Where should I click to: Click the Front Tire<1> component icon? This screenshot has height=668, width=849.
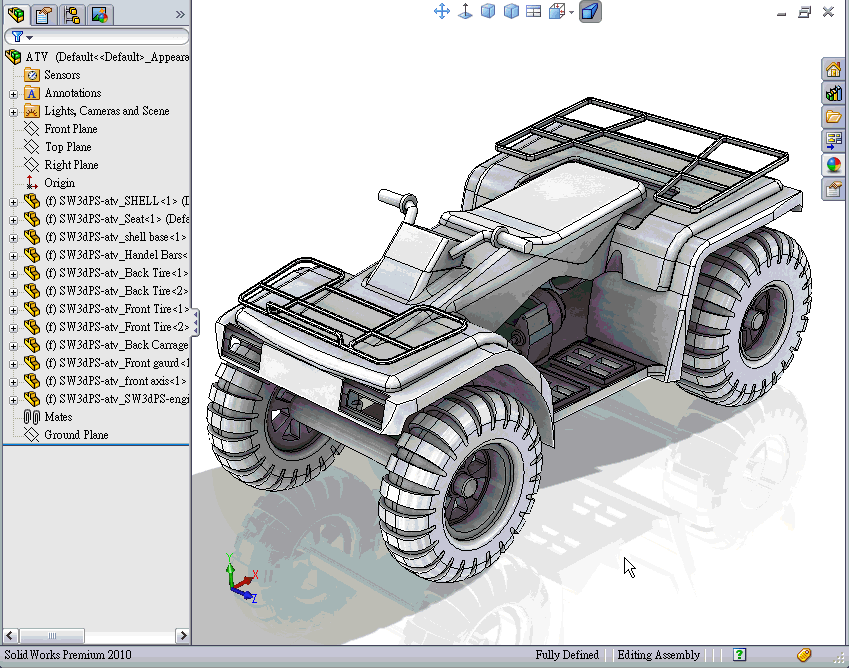[x=32, y=309]
